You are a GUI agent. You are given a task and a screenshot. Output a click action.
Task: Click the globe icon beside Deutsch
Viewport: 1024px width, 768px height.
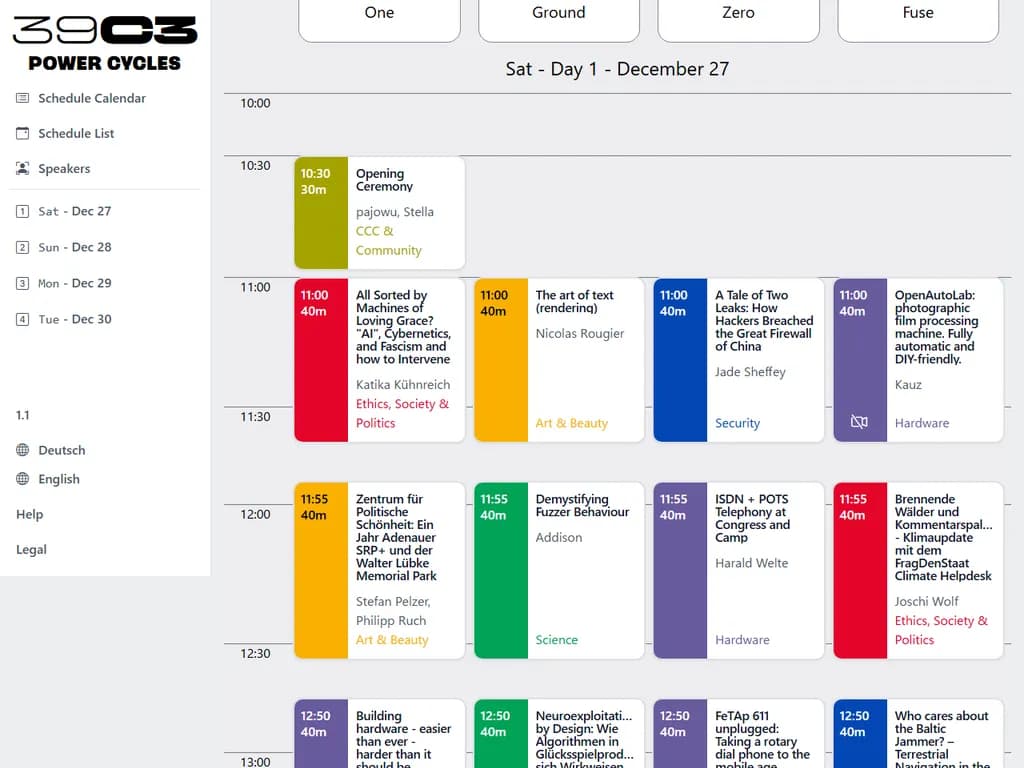point(23,450)
